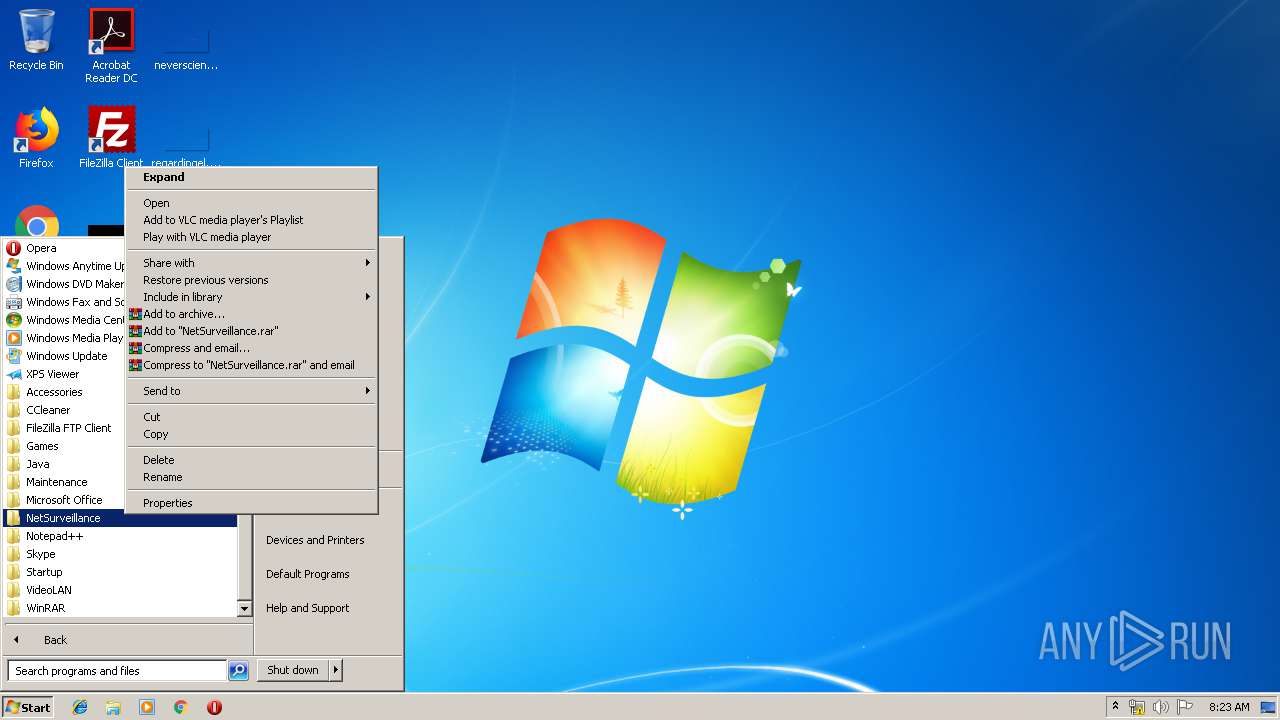Click volume speaker tray icon
This screenshot has width=1280, height=720.
coord(1160,707)
